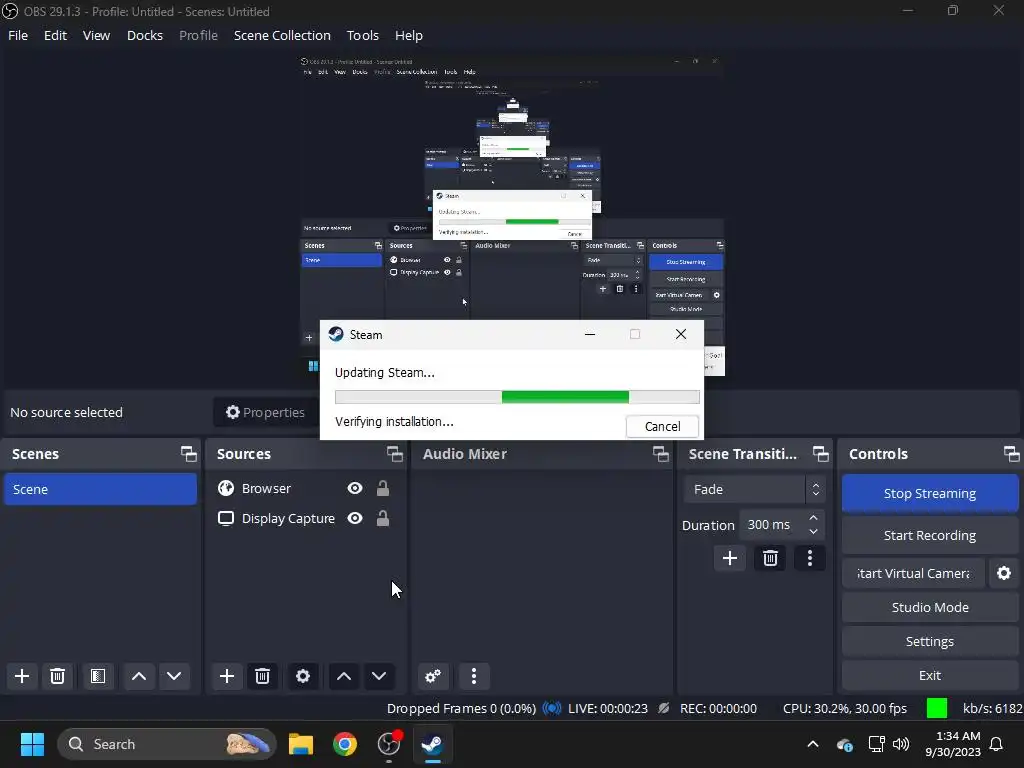1024x768 pixels.
Task: Open the Fade transition dropdown
Action: click(754, 489)
